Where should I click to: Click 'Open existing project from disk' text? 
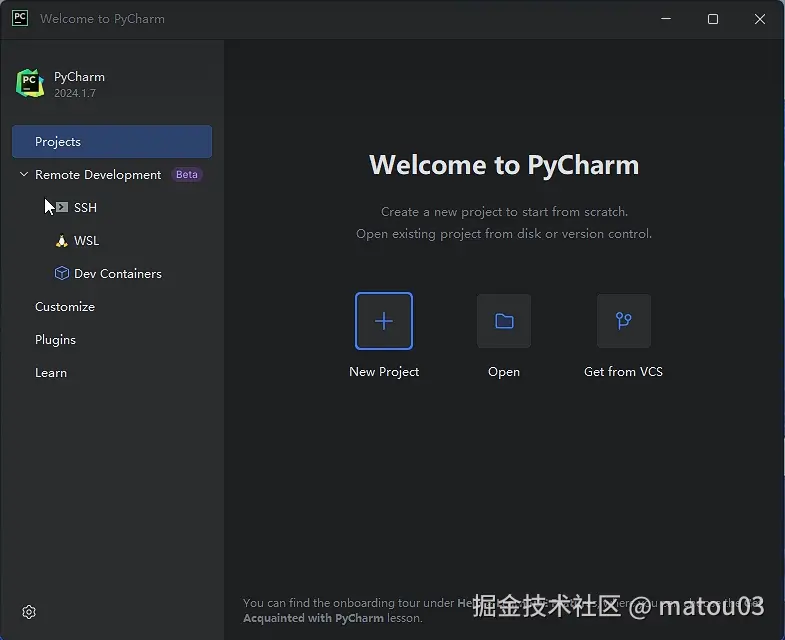tap(504, 234)
